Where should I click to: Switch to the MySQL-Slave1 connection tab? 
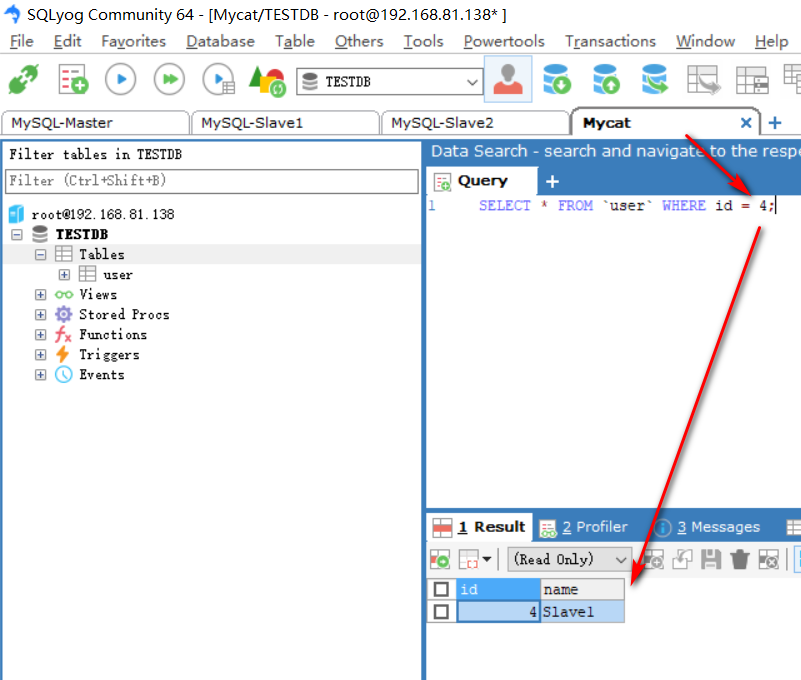(285, 123)
